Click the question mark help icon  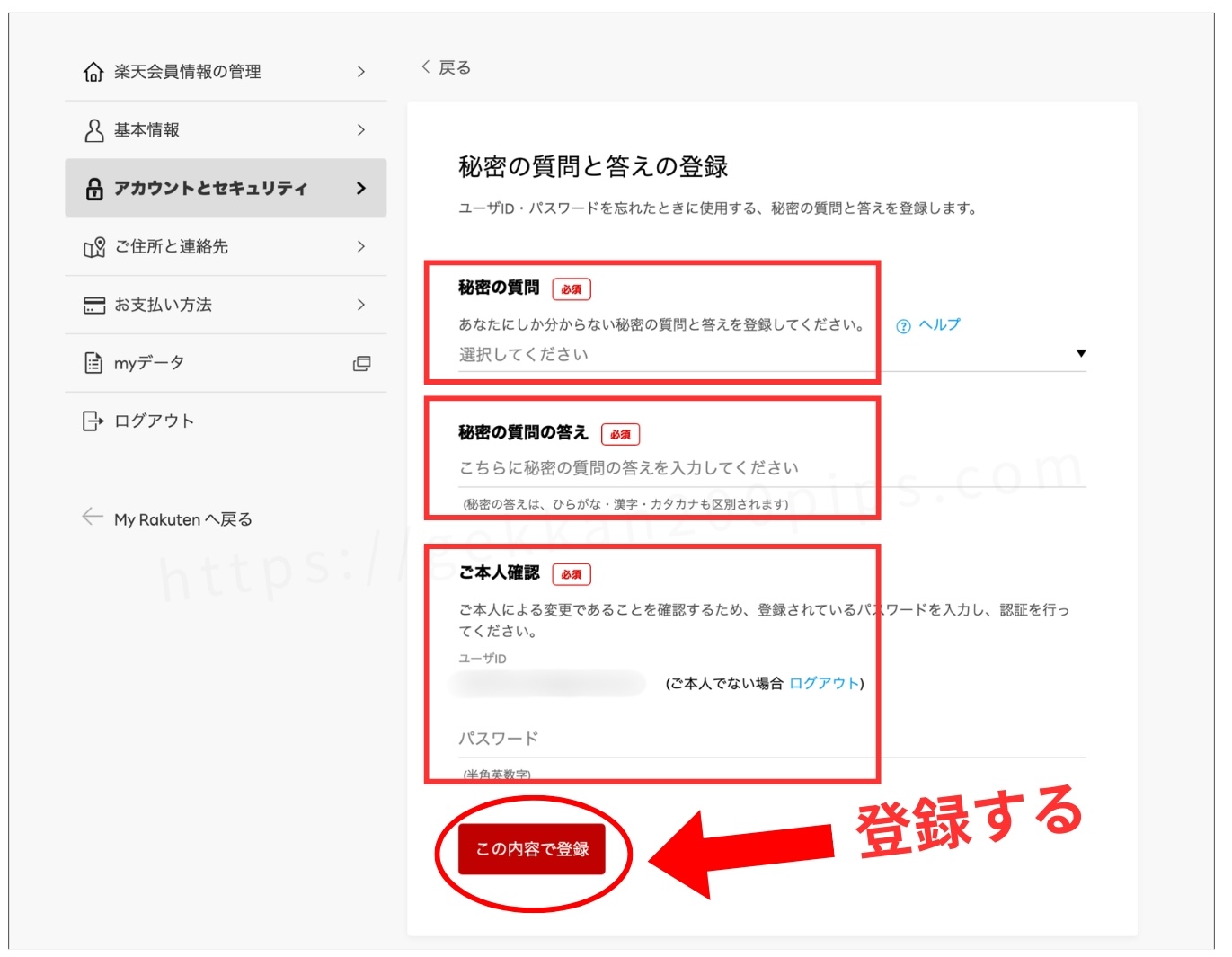click(x=903, y=326)
